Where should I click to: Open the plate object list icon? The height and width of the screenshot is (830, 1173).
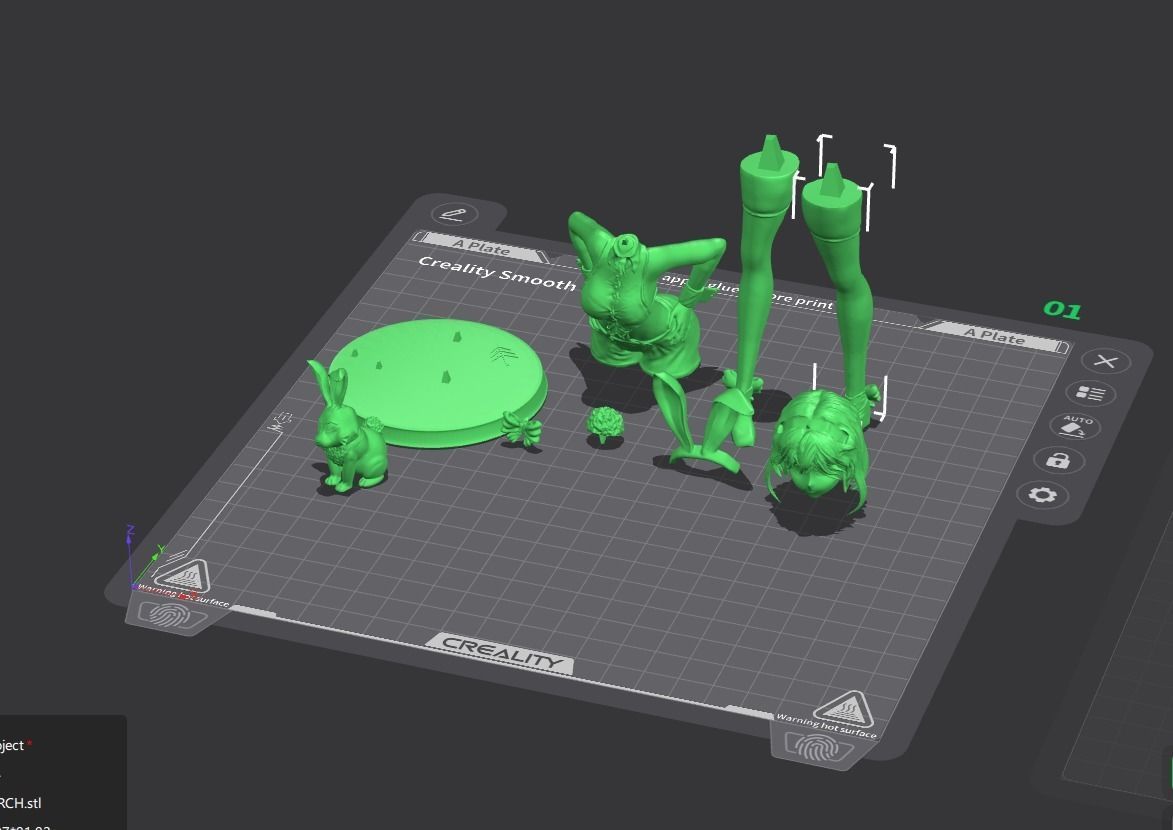pos(1090,393)
